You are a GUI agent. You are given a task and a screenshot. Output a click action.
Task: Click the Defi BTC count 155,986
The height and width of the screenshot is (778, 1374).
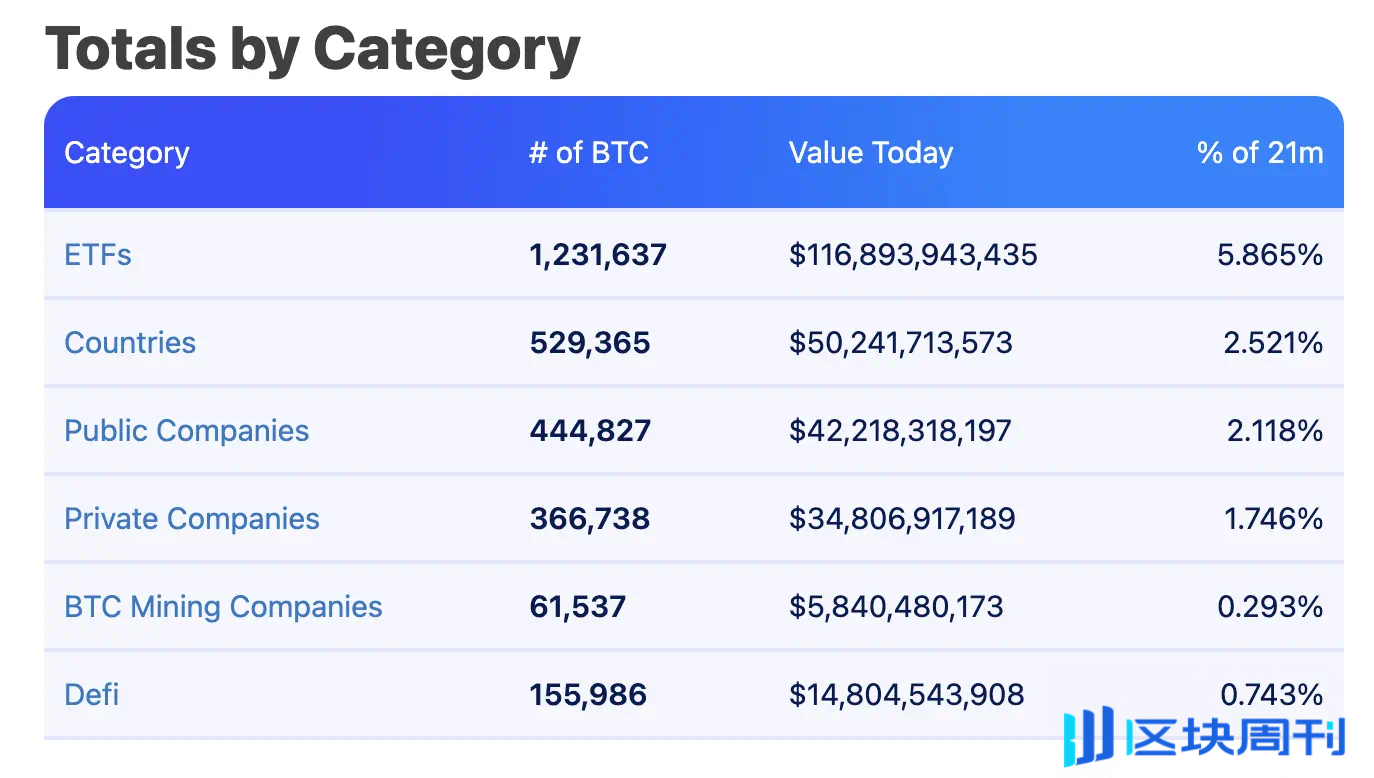pos(588,695)
